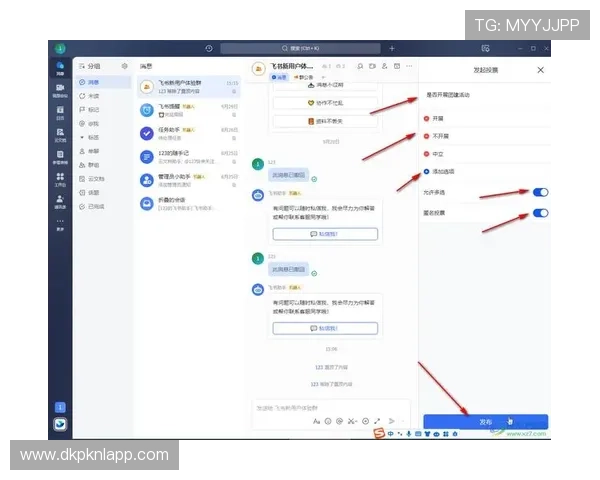Open the history clock icon in title bar

click(x=209, y=49)
